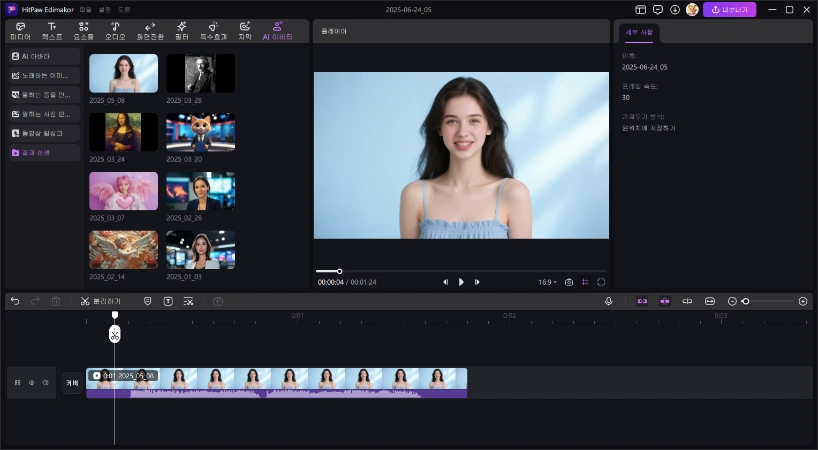The height and width of the screenshot is (450, 818).
Task: Open the download center icon
Action: pyautogui.click(x=675, y=10)
